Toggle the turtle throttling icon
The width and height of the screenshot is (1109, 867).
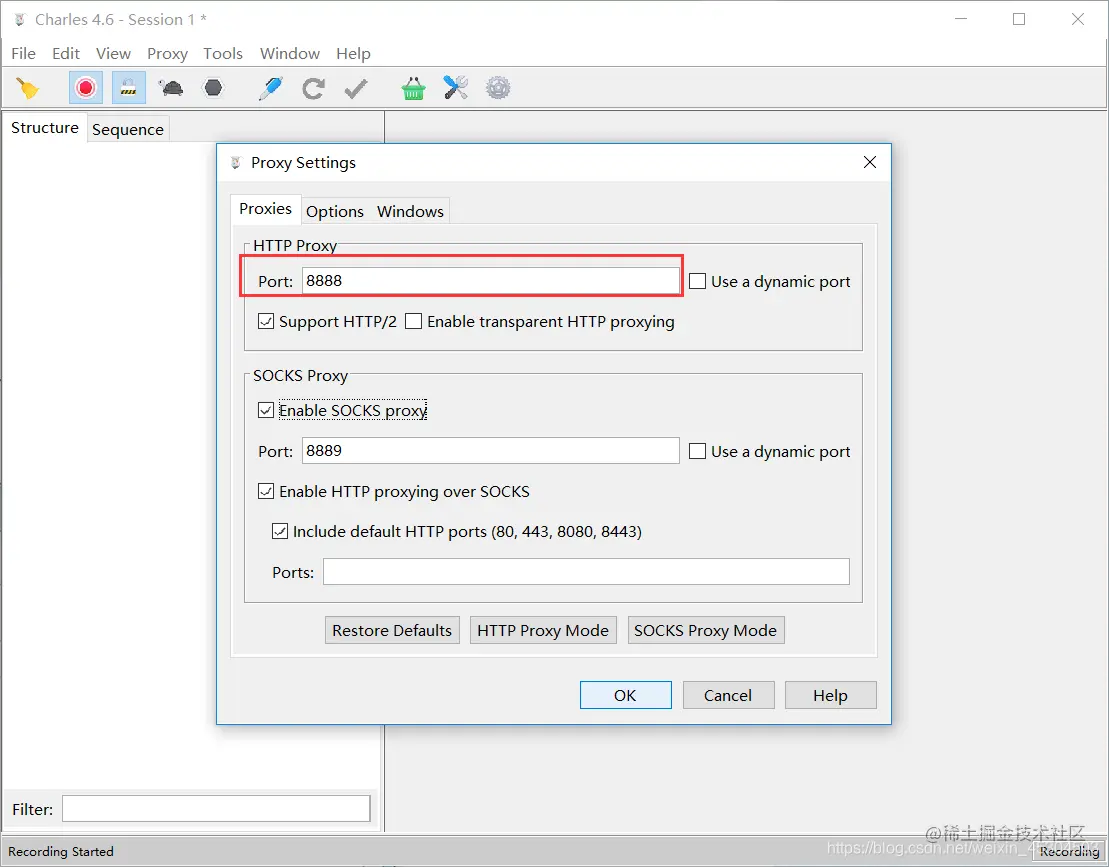[171, 88]
